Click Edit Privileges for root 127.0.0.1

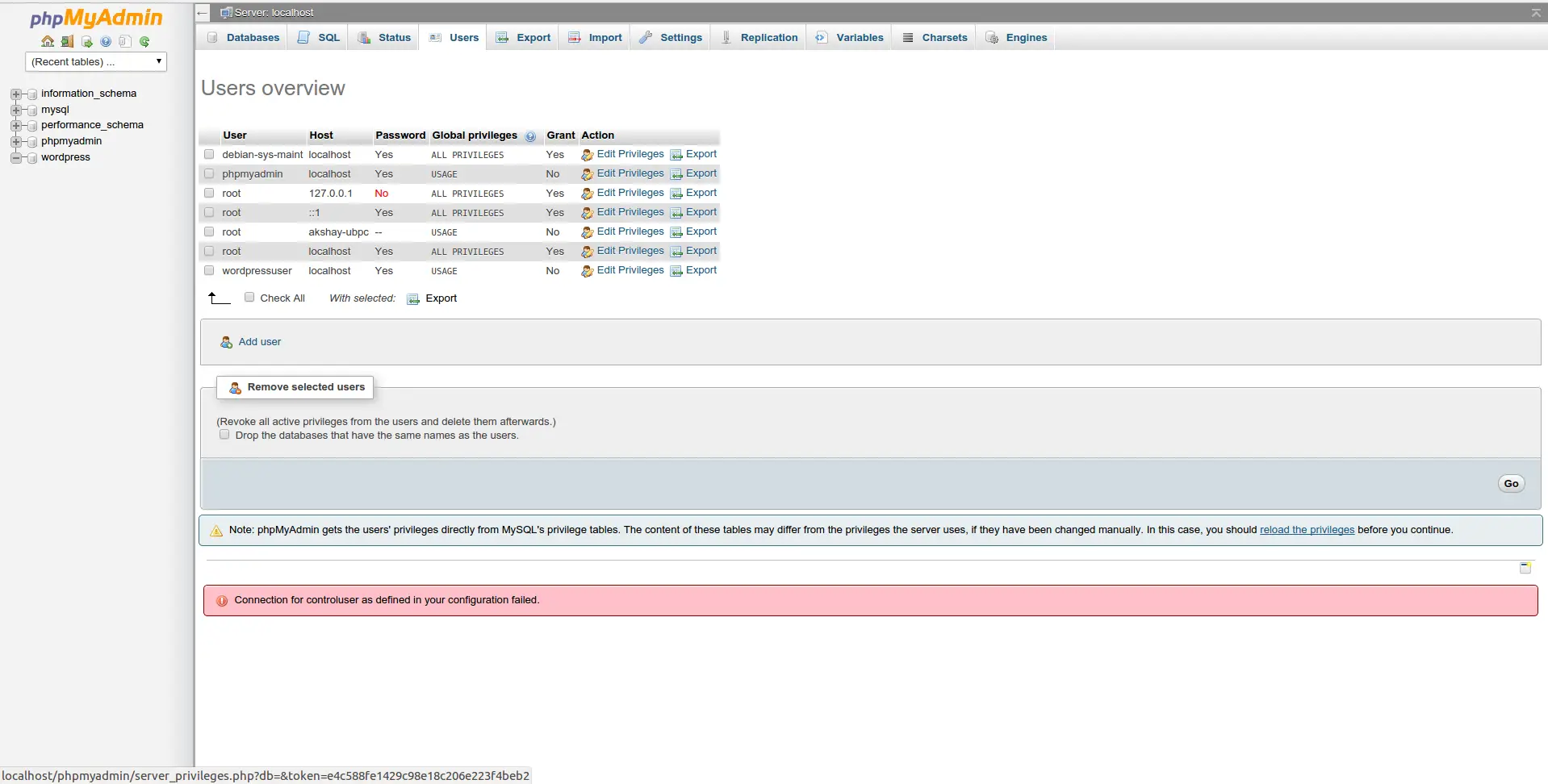[630, 193]
